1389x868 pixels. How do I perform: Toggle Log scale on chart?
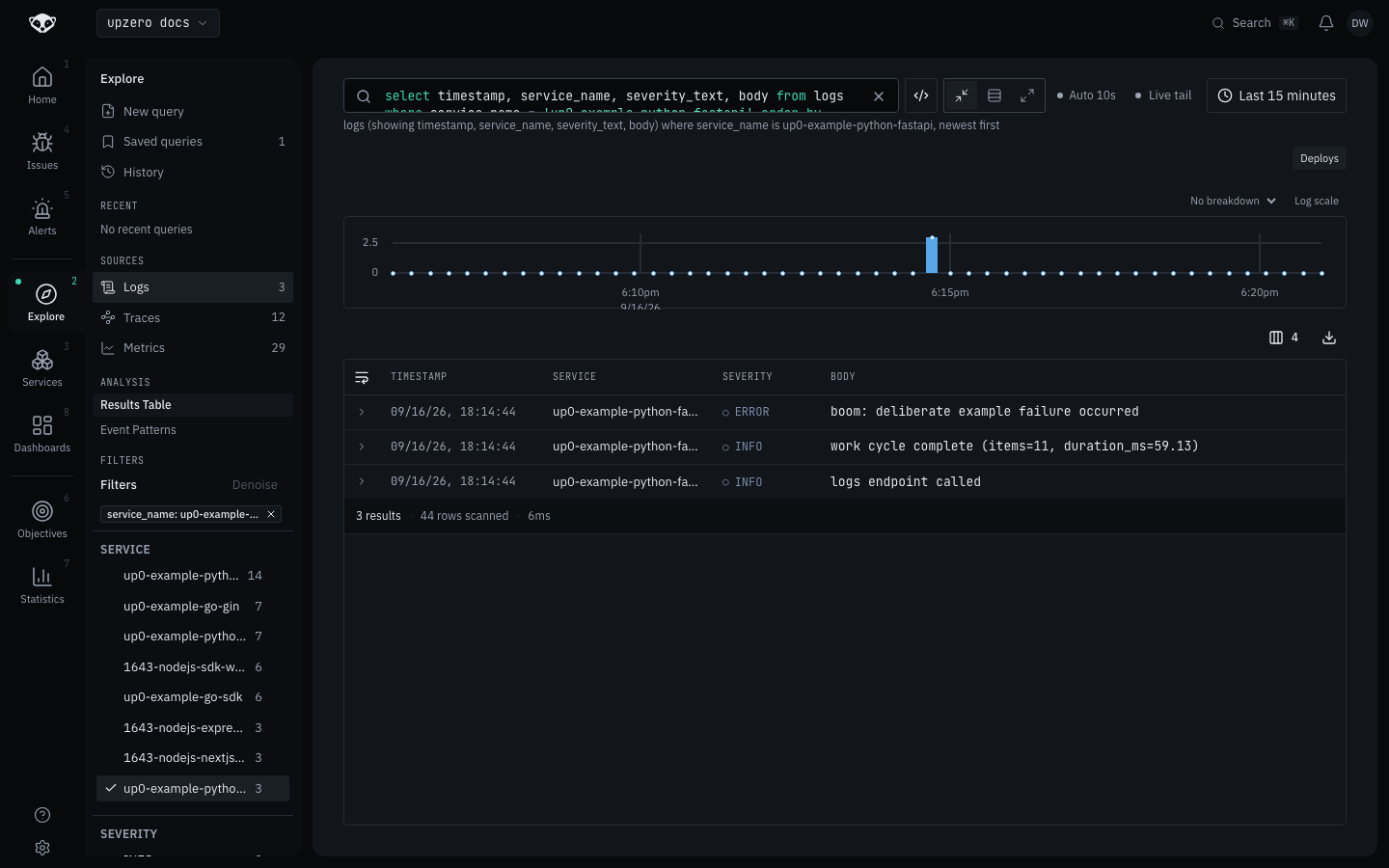coord(1316,201)
